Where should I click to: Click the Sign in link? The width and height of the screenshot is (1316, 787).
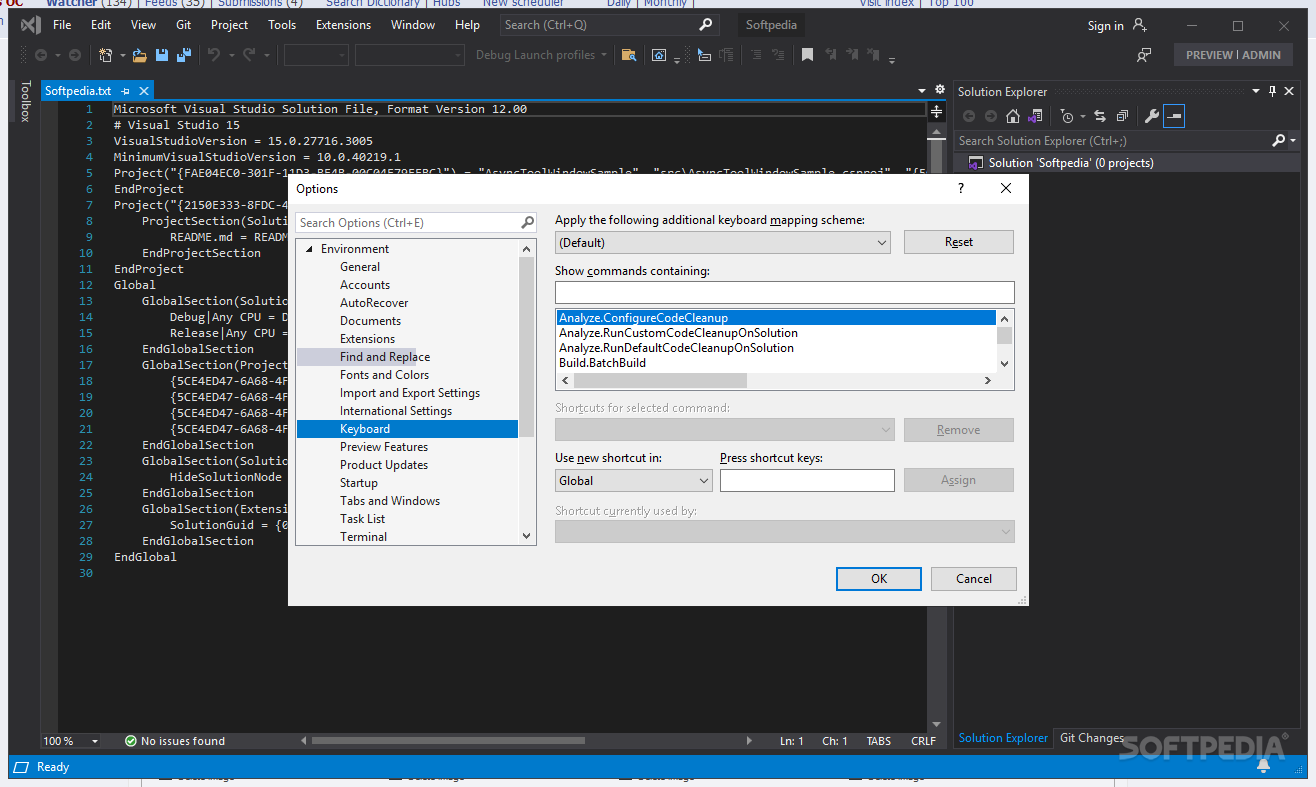[1105, 26]
